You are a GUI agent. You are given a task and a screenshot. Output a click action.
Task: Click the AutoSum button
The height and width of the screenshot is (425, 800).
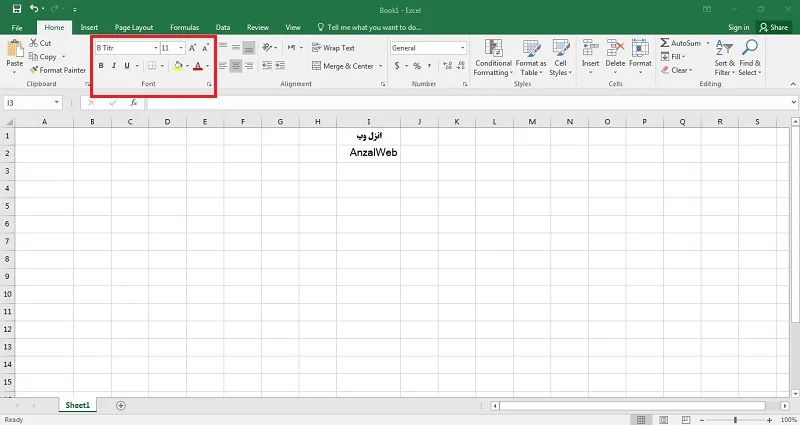(x=681, y=43)
